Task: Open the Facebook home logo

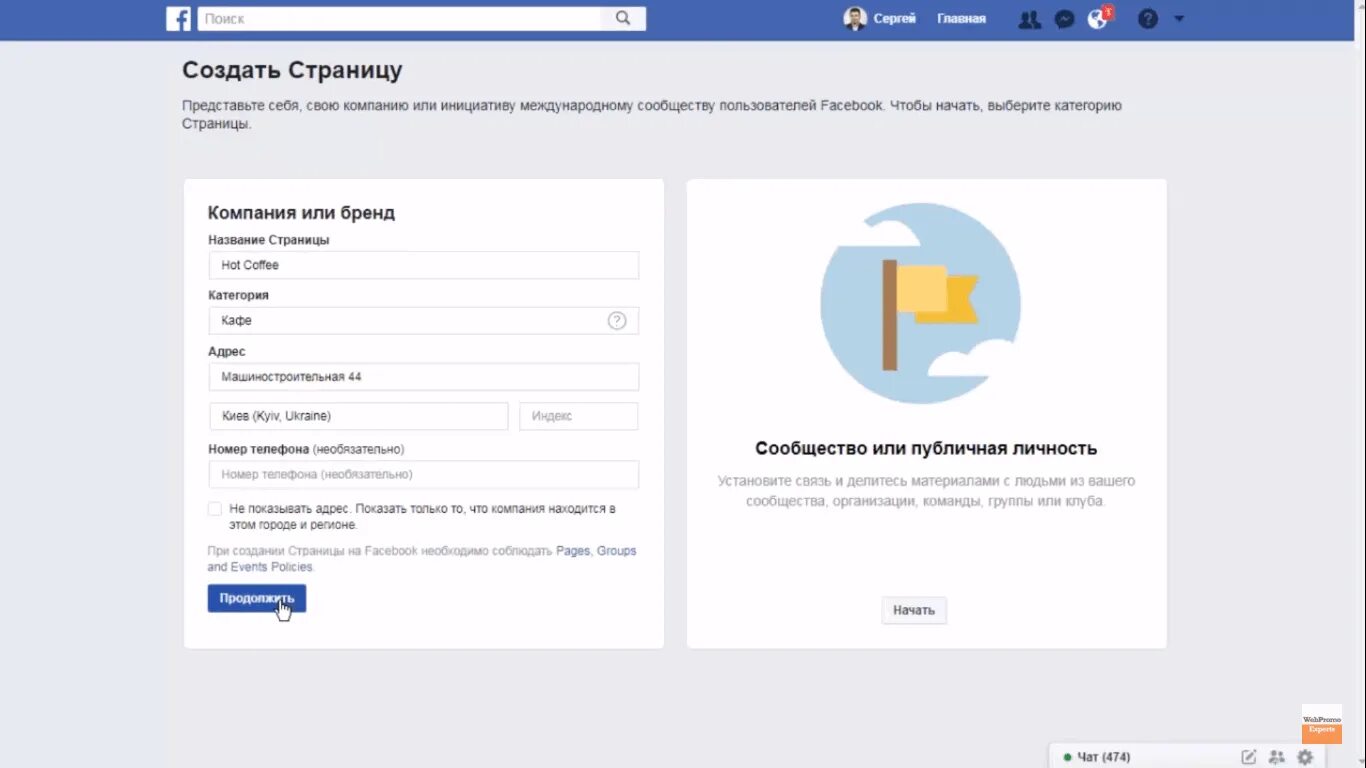Action: [x=178, y=18]
